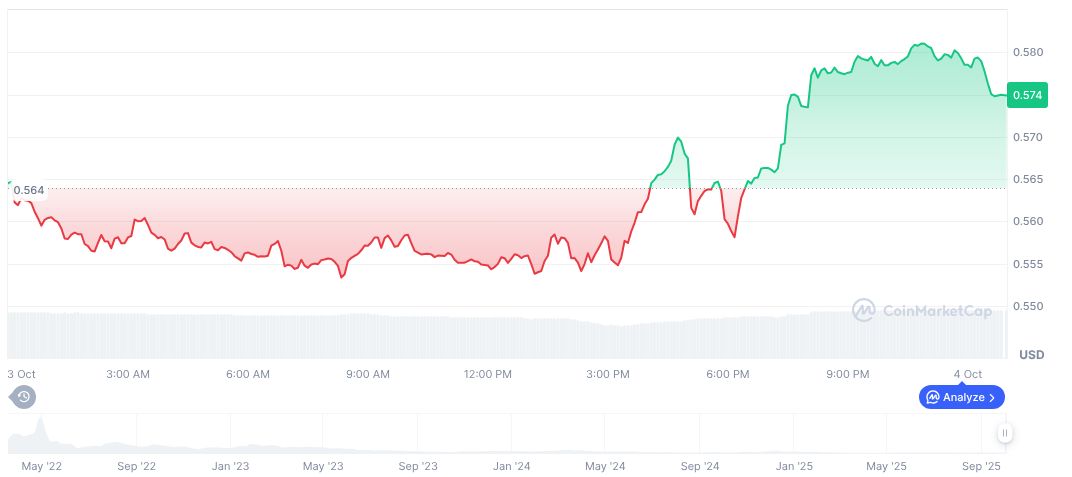
Task: Click the history clock icon below the chart
Action: click(23, 397)
